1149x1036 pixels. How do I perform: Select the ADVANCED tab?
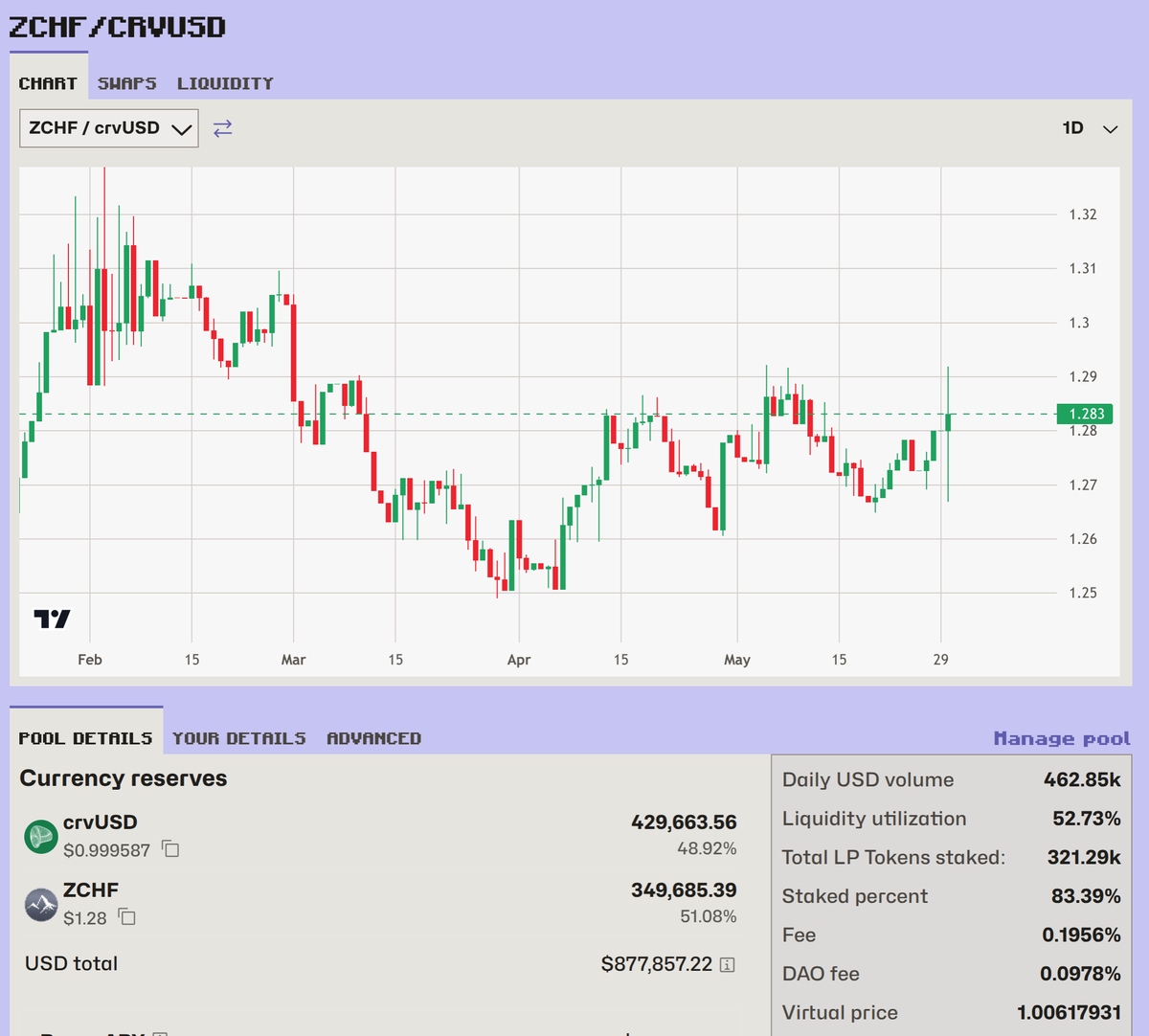click(x=374, y=738)
